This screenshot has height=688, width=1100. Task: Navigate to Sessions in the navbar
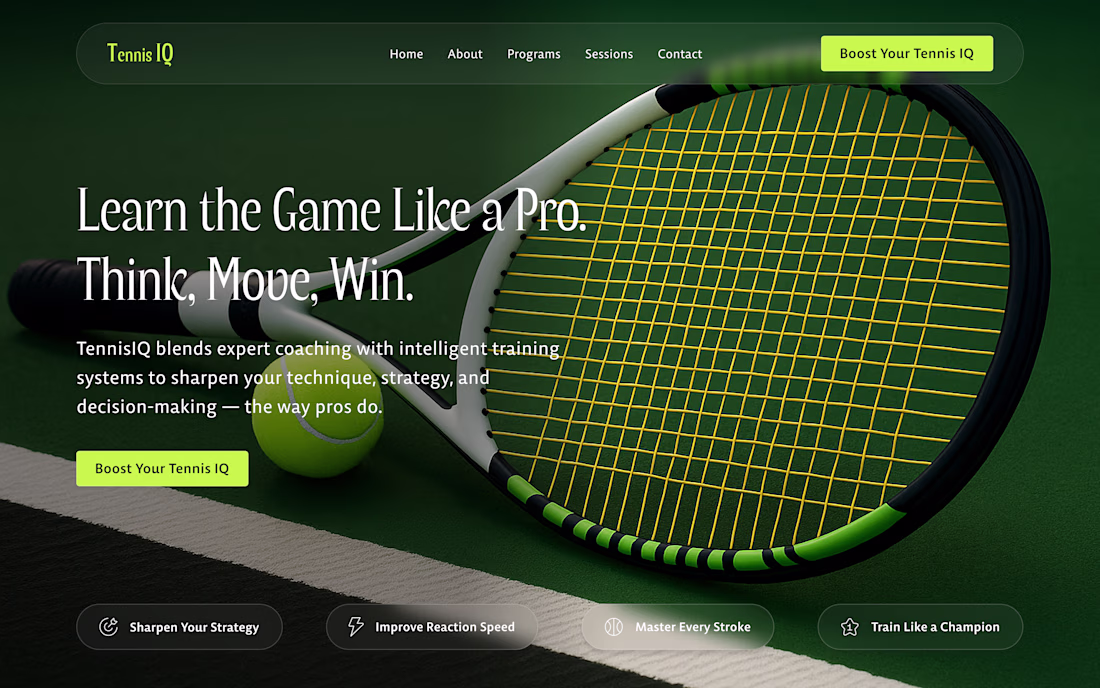(x=609, y=54)
